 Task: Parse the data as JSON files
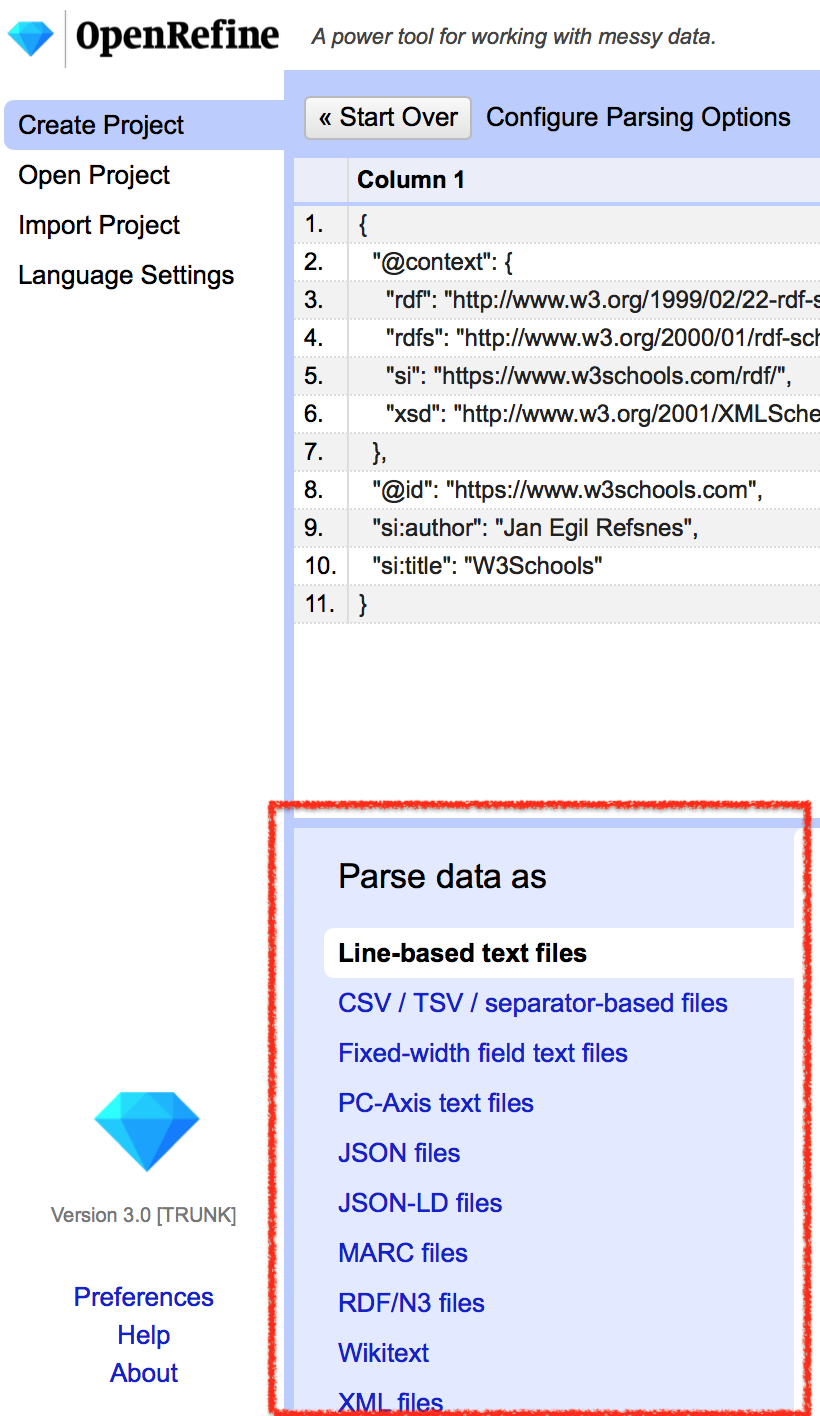click(x=399, y=1153)
